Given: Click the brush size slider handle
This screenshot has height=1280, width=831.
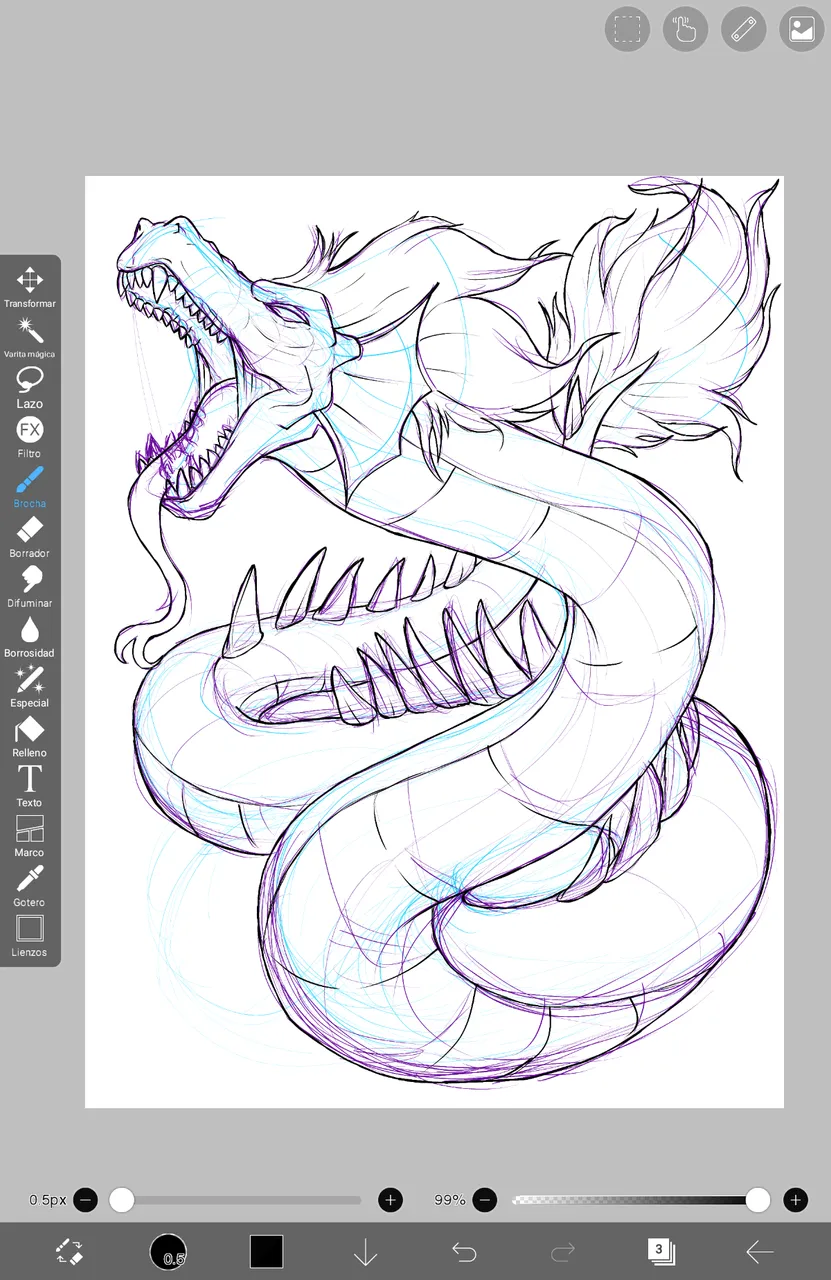Looking at the screenshot, I should pyautogui.click(x=121, y=1199).
